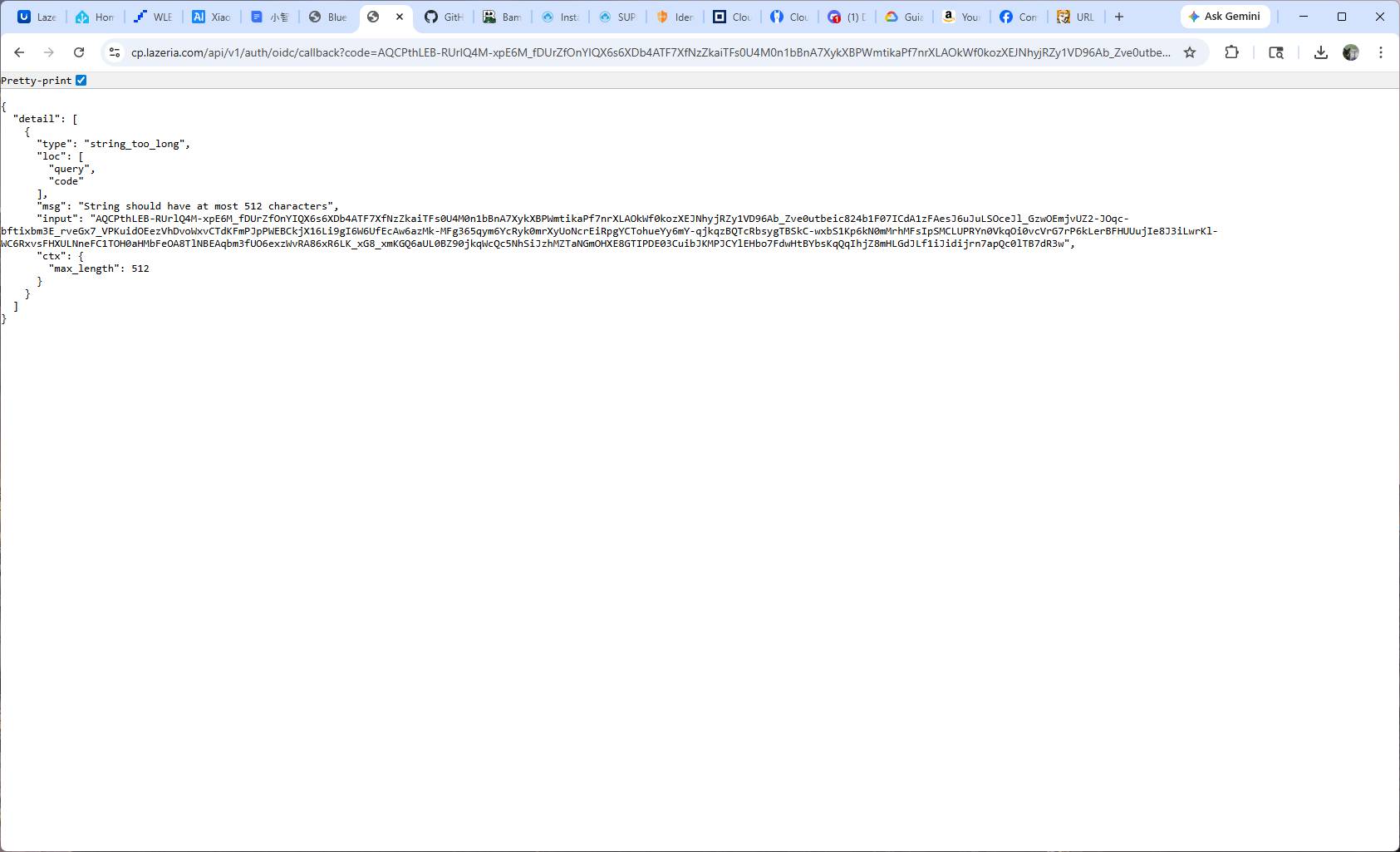Close the active tab
The height and width of the screenshot is (852, 1400).
click(x=400, y=17)
